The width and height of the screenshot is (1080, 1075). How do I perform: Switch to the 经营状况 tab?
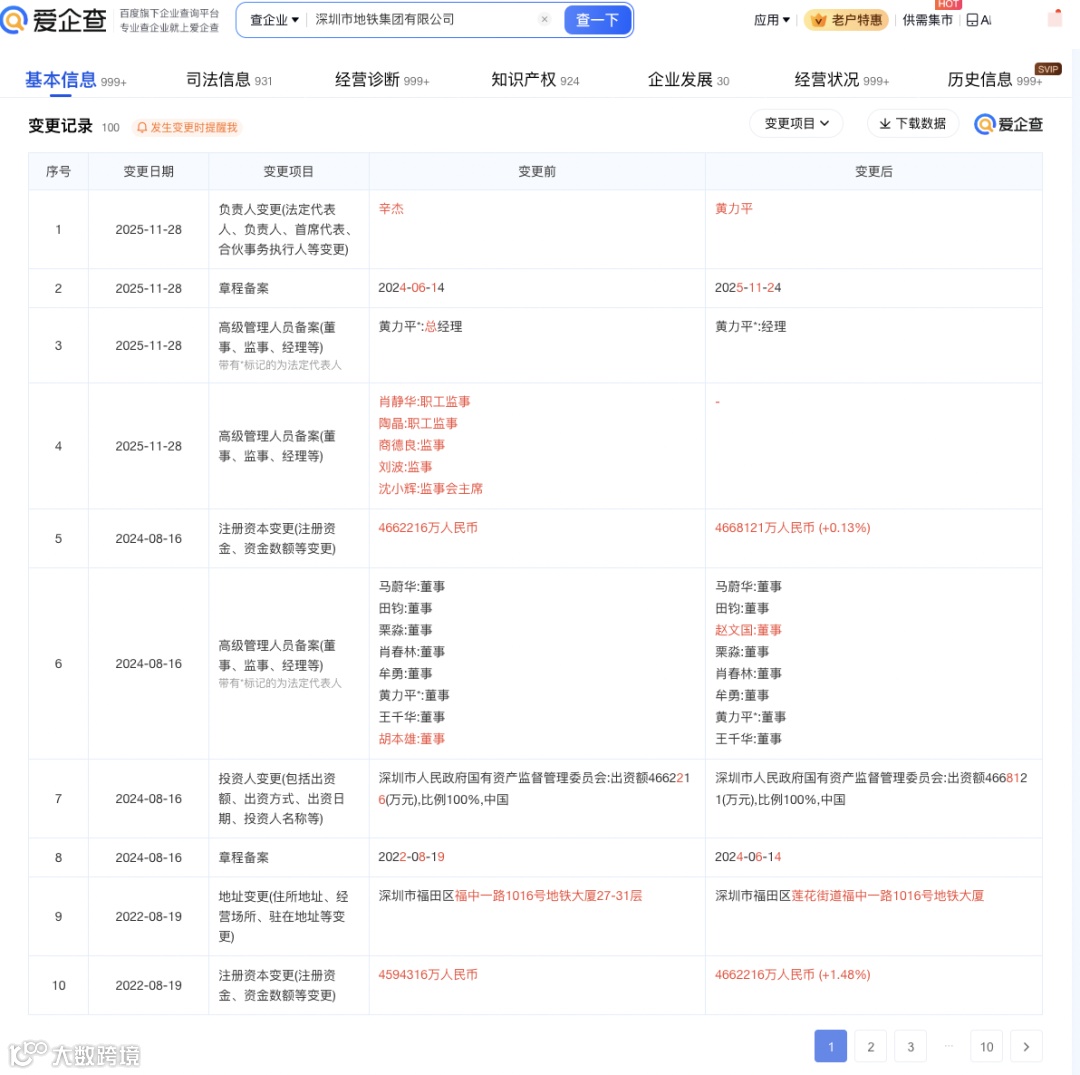pos(842,80)
